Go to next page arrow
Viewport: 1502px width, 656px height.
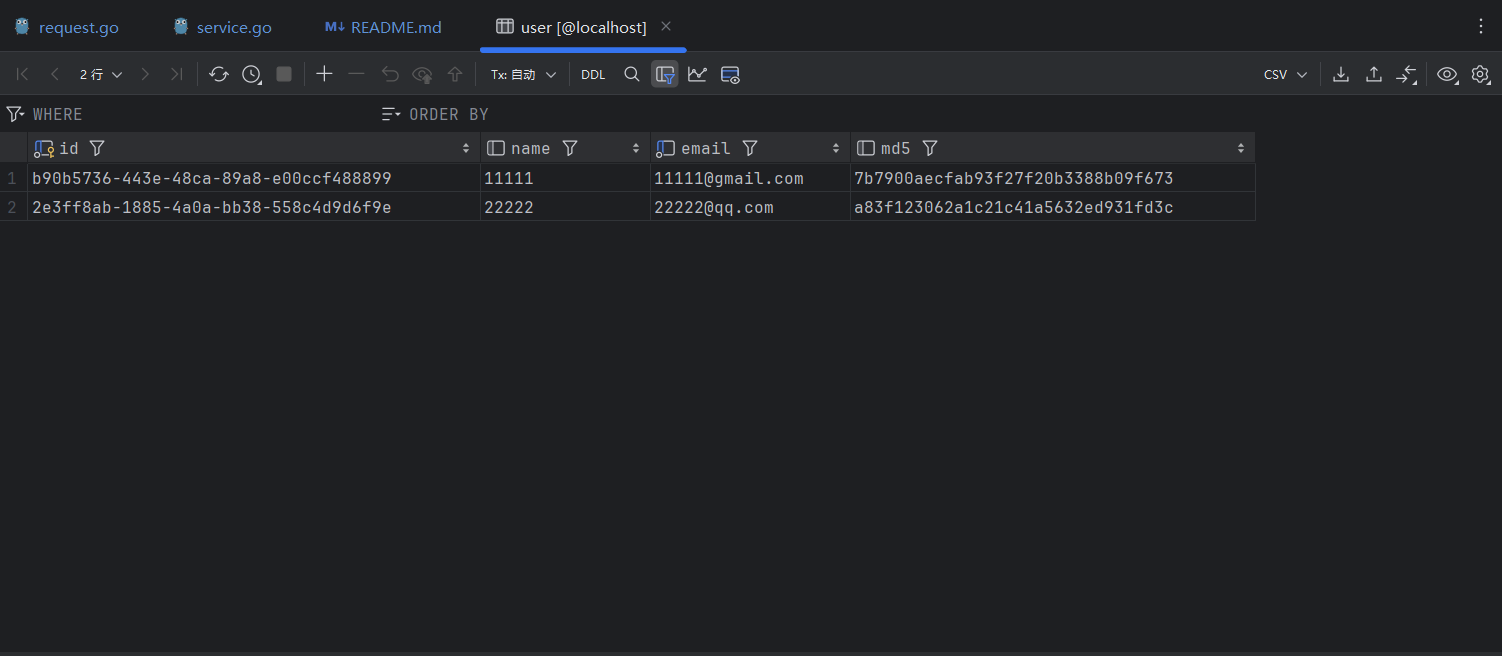pyautogui.click(x=145, y=74)
